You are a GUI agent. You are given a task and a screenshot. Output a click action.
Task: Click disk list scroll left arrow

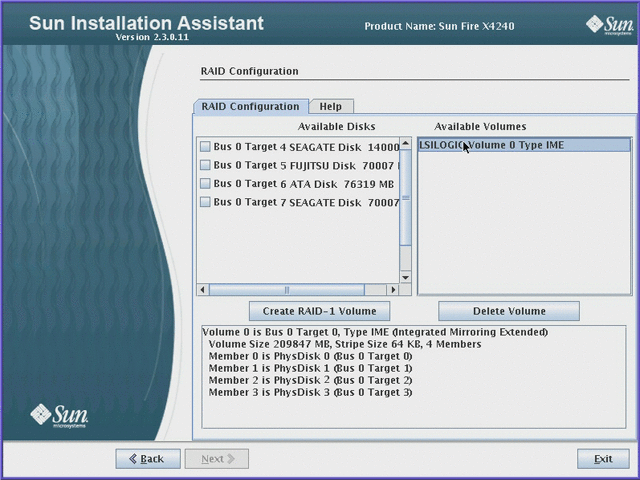pos(203,290)
